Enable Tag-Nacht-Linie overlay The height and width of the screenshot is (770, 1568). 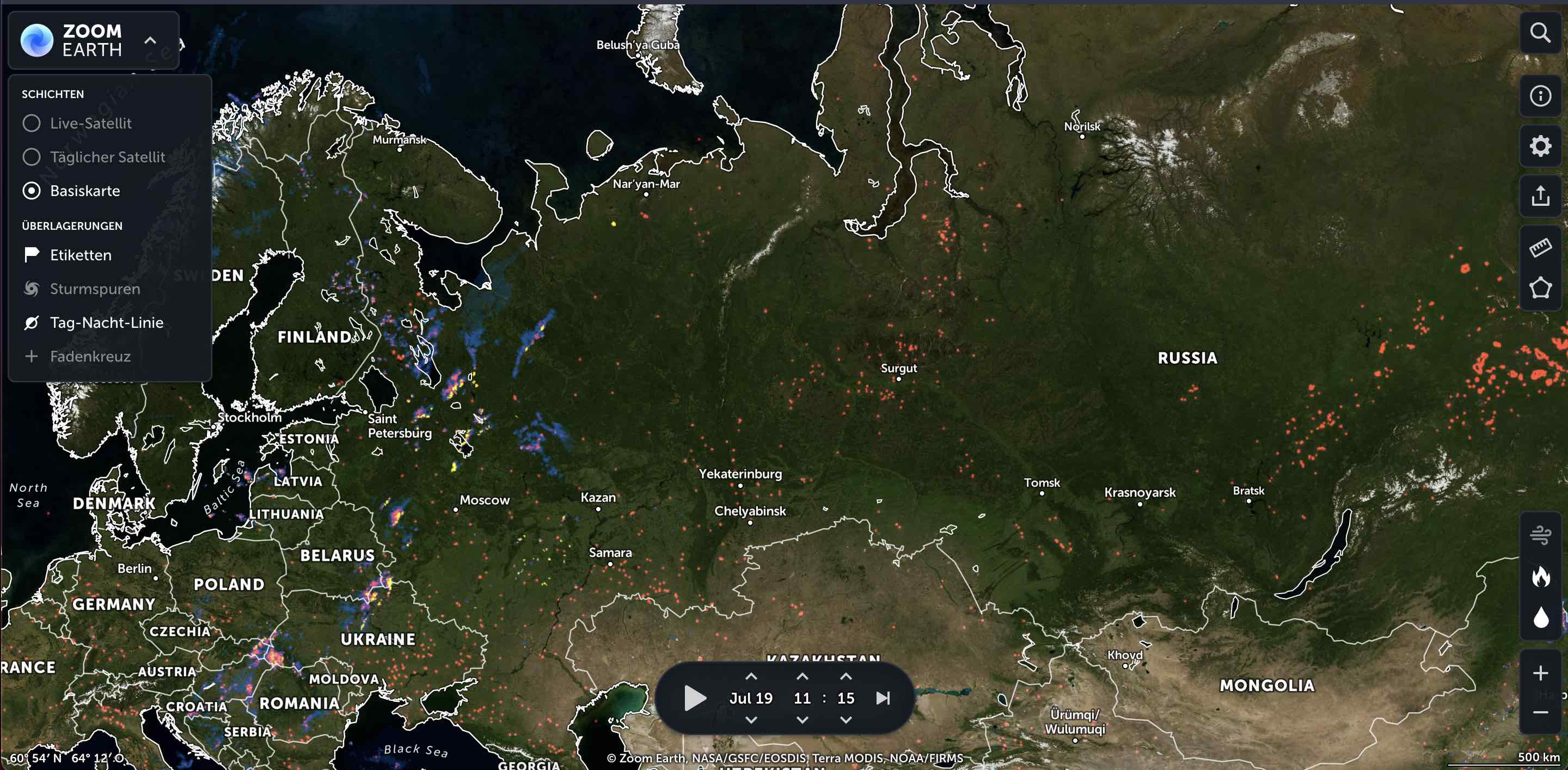point(106,322)
